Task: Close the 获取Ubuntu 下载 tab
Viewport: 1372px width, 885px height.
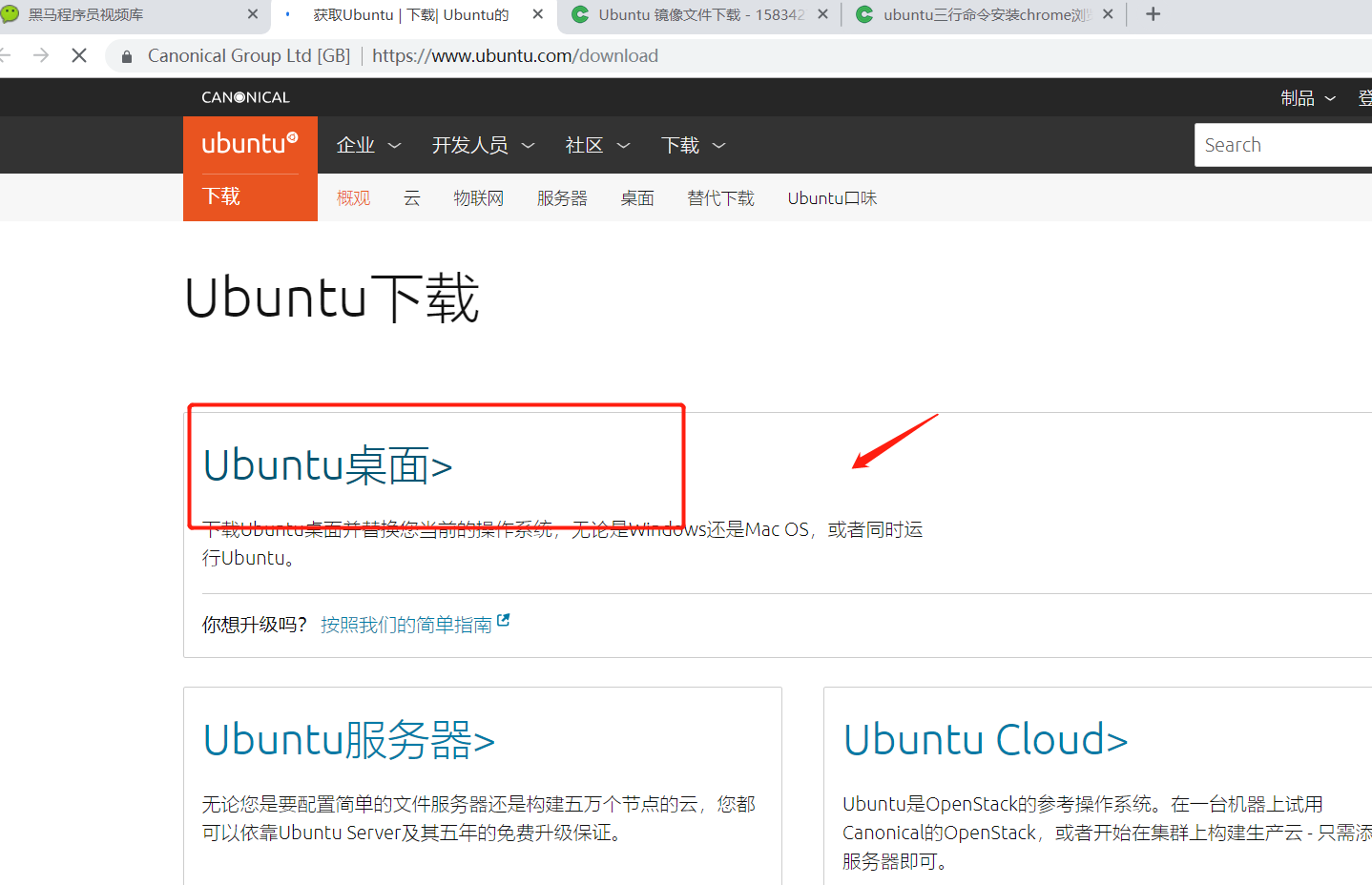Action: [538, 14]
